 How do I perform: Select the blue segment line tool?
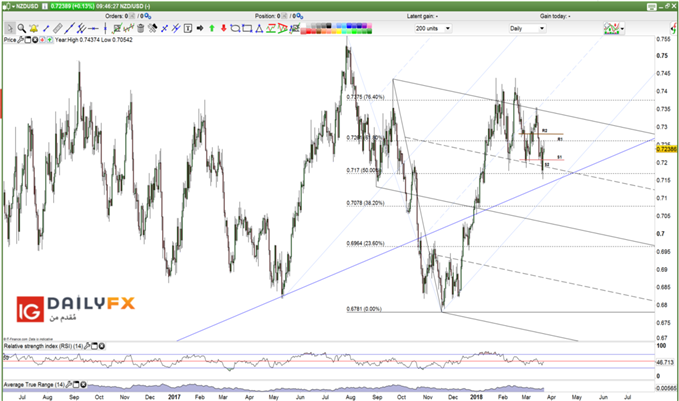coord(45,29)
